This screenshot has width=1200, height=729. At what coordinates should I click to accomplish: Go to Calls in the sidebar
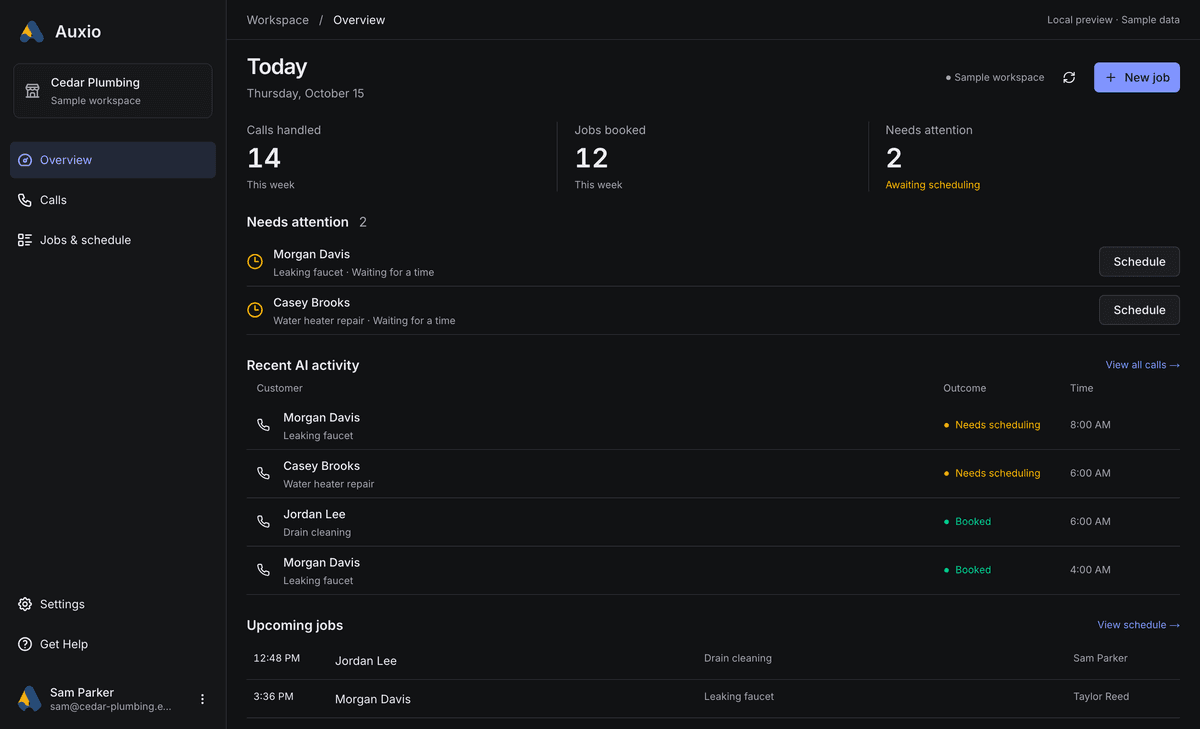point(113,200)
